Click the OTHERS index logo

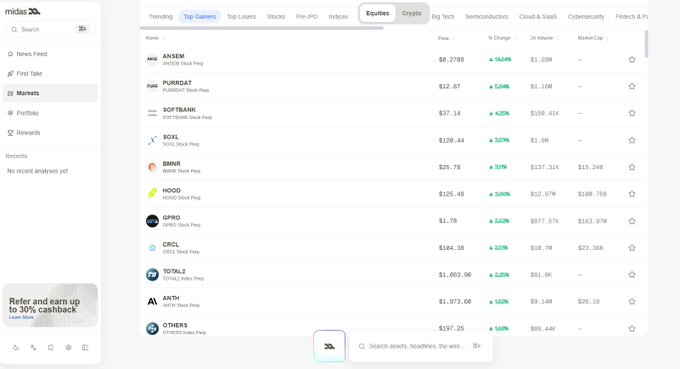pos(152,328)
